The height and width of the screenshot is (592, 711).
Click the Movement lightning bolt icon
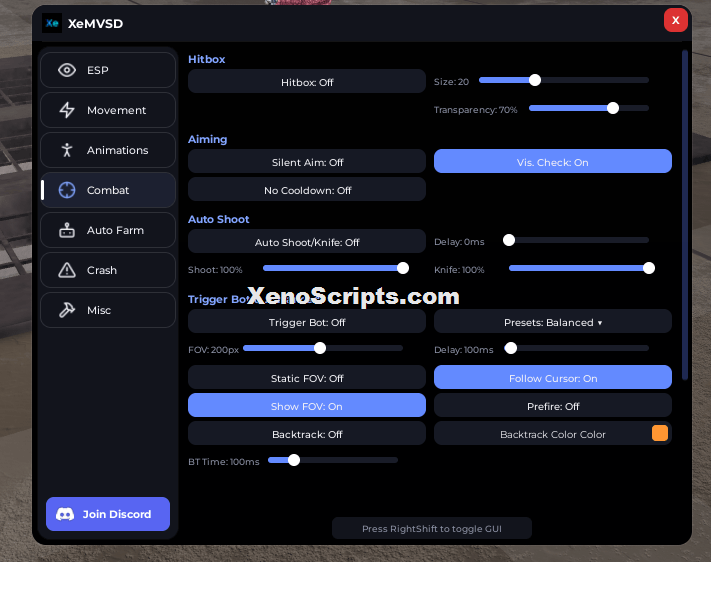coord(67,110)
